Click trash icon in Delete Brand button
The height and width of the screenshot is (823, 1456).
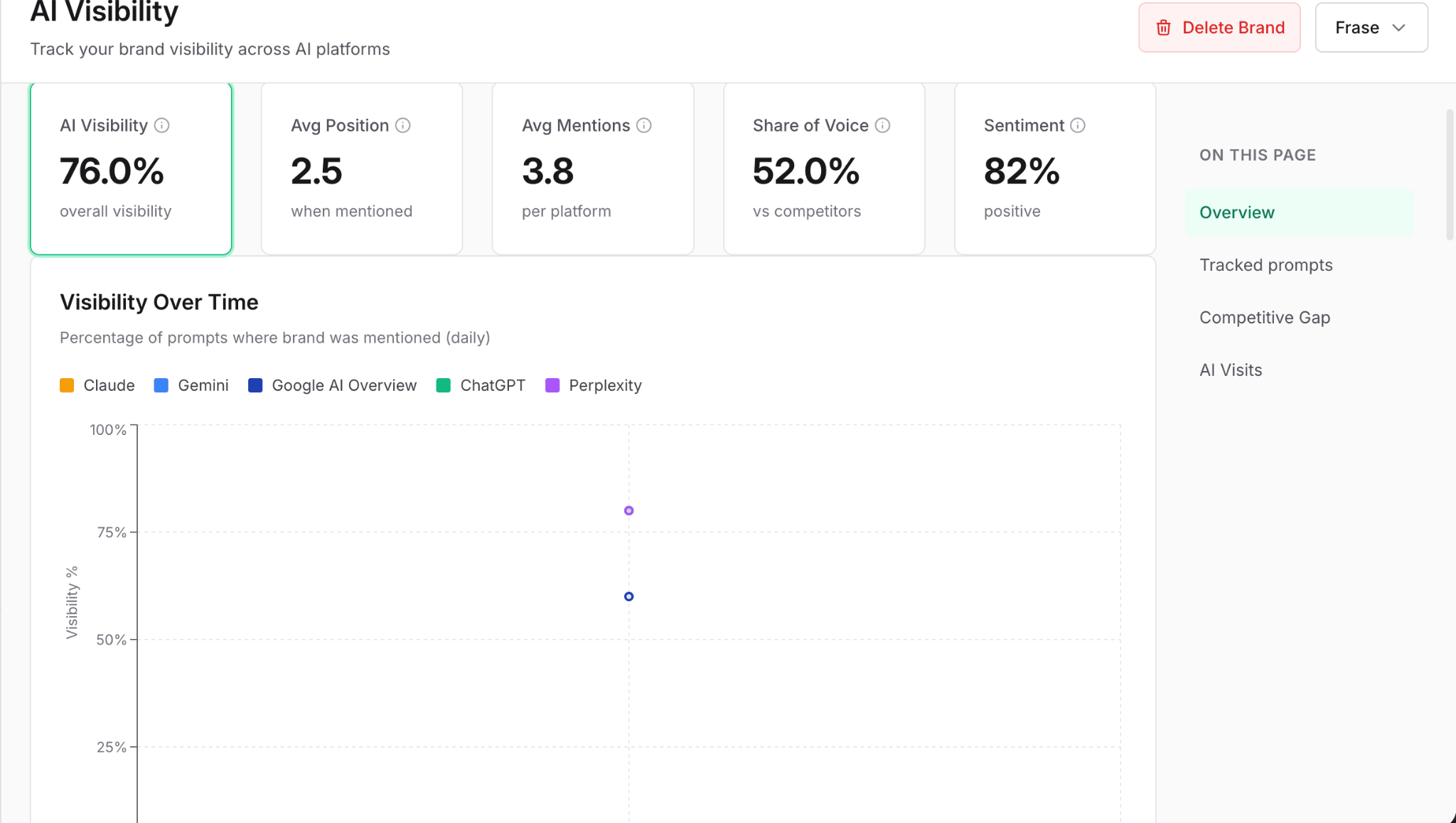point(1164,28)
